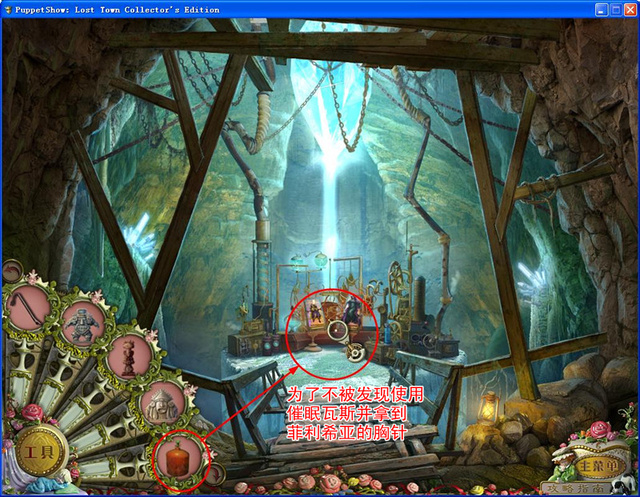Select the red puppet figurine inventory item
Screen dimensions: 640x497
(x=130, y=357)
